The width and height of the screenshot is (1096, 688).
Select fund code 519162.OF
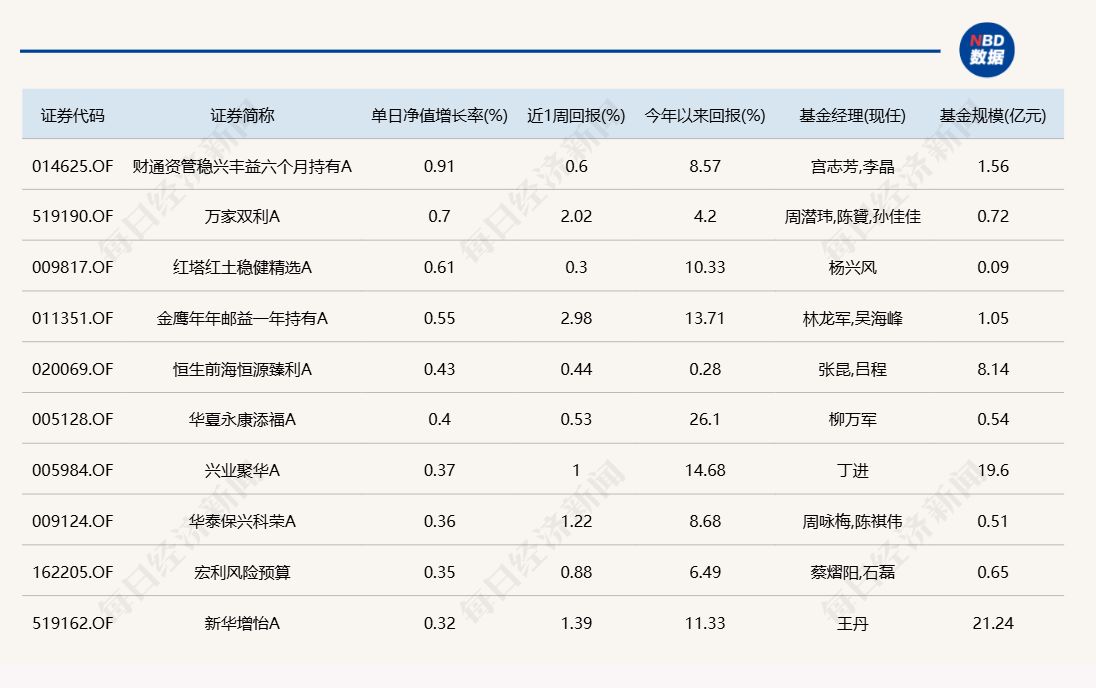73,624
